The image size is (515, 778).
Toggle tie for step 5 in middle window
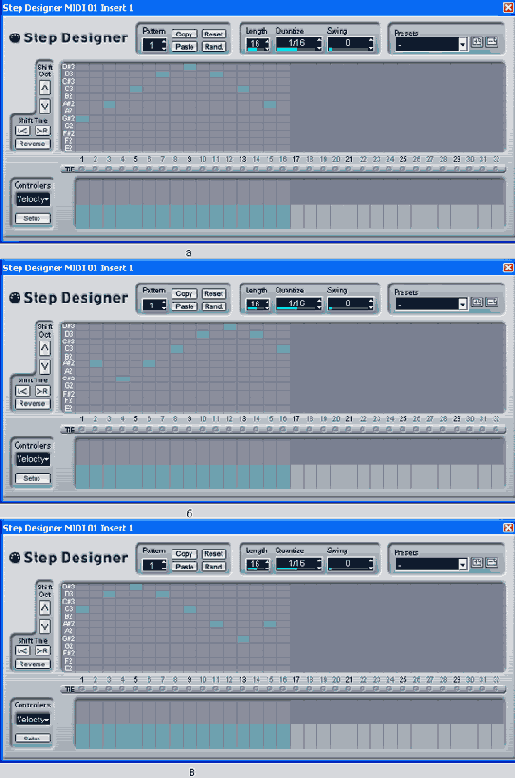135,429
